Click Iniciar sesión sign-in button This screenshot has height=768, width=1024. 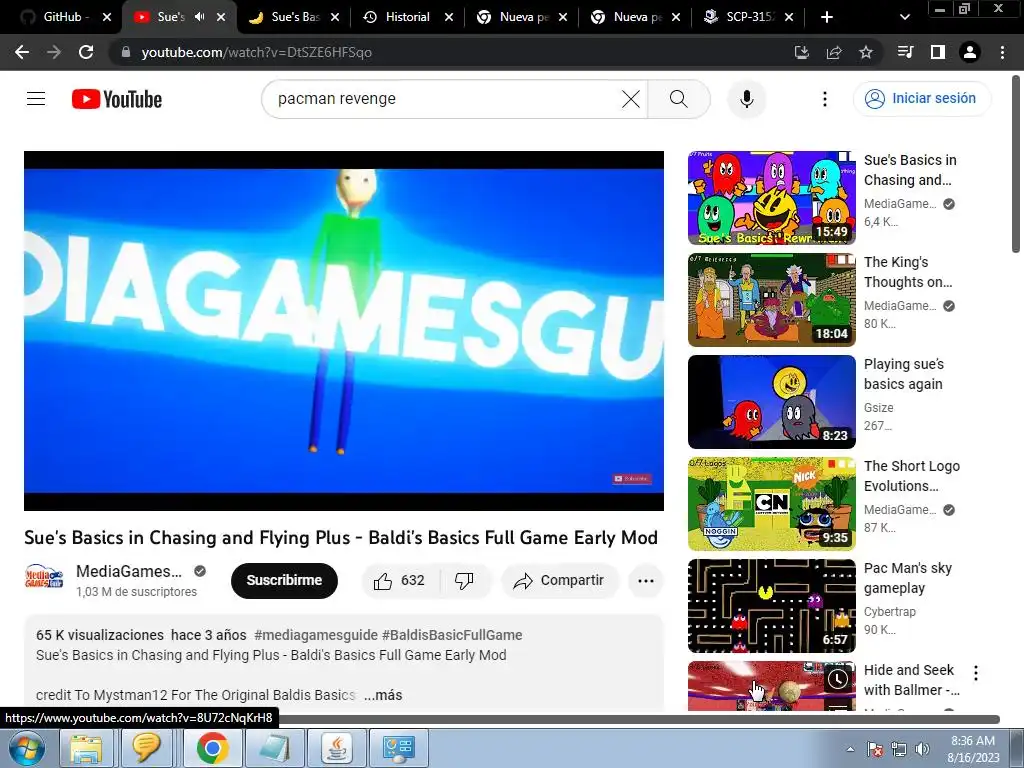pos(922,99)
